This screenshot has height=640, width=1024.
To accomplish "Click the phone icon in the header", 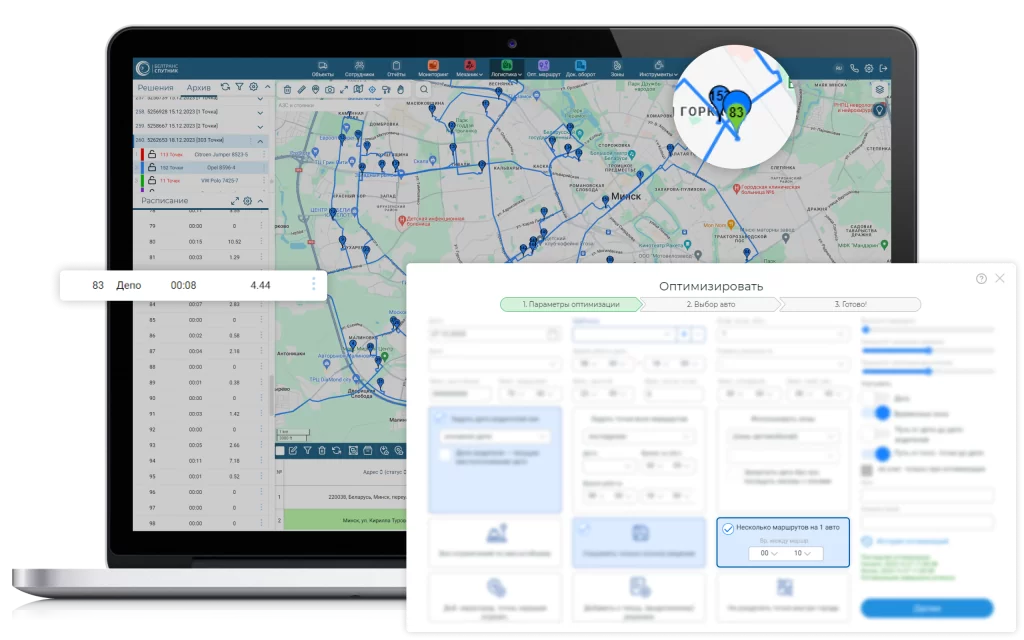I will [x=854, y=68].
